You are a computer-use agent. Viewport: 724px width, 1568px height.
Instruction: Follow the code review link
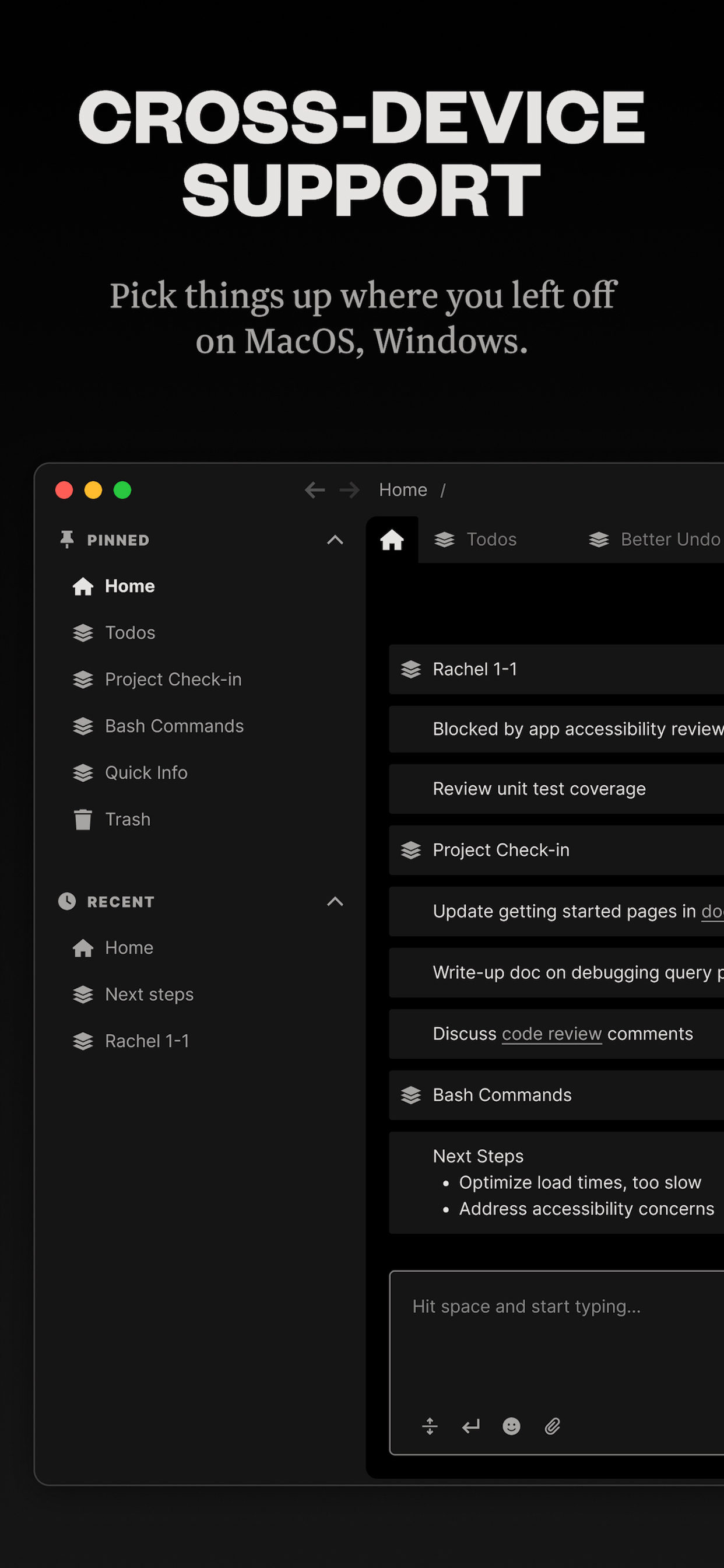point(552,1034)
